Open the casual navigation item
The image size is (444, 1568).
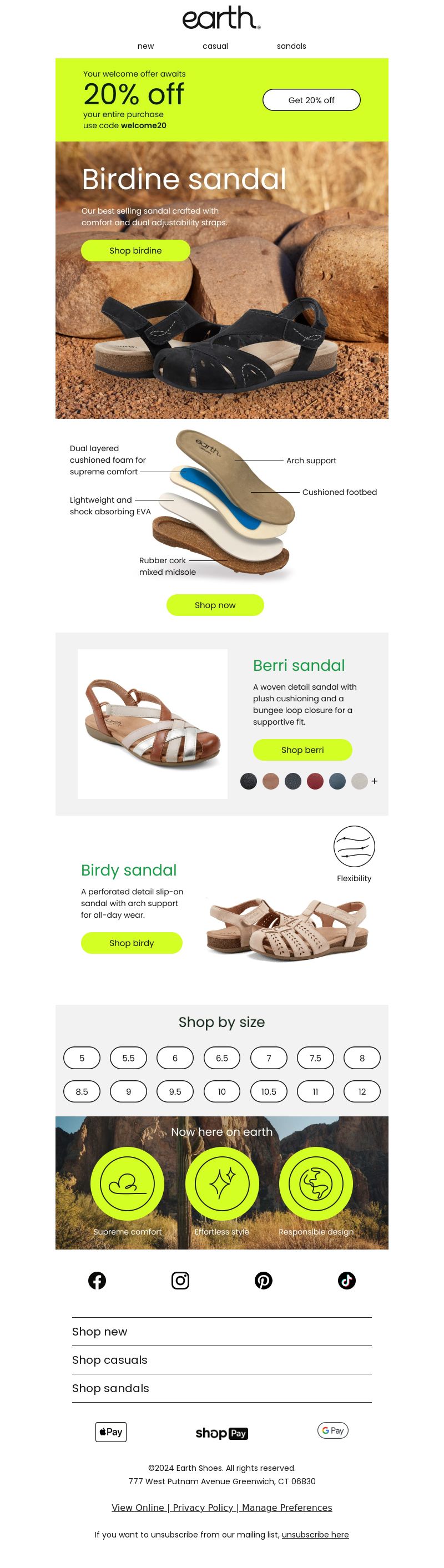click(215, 45)
